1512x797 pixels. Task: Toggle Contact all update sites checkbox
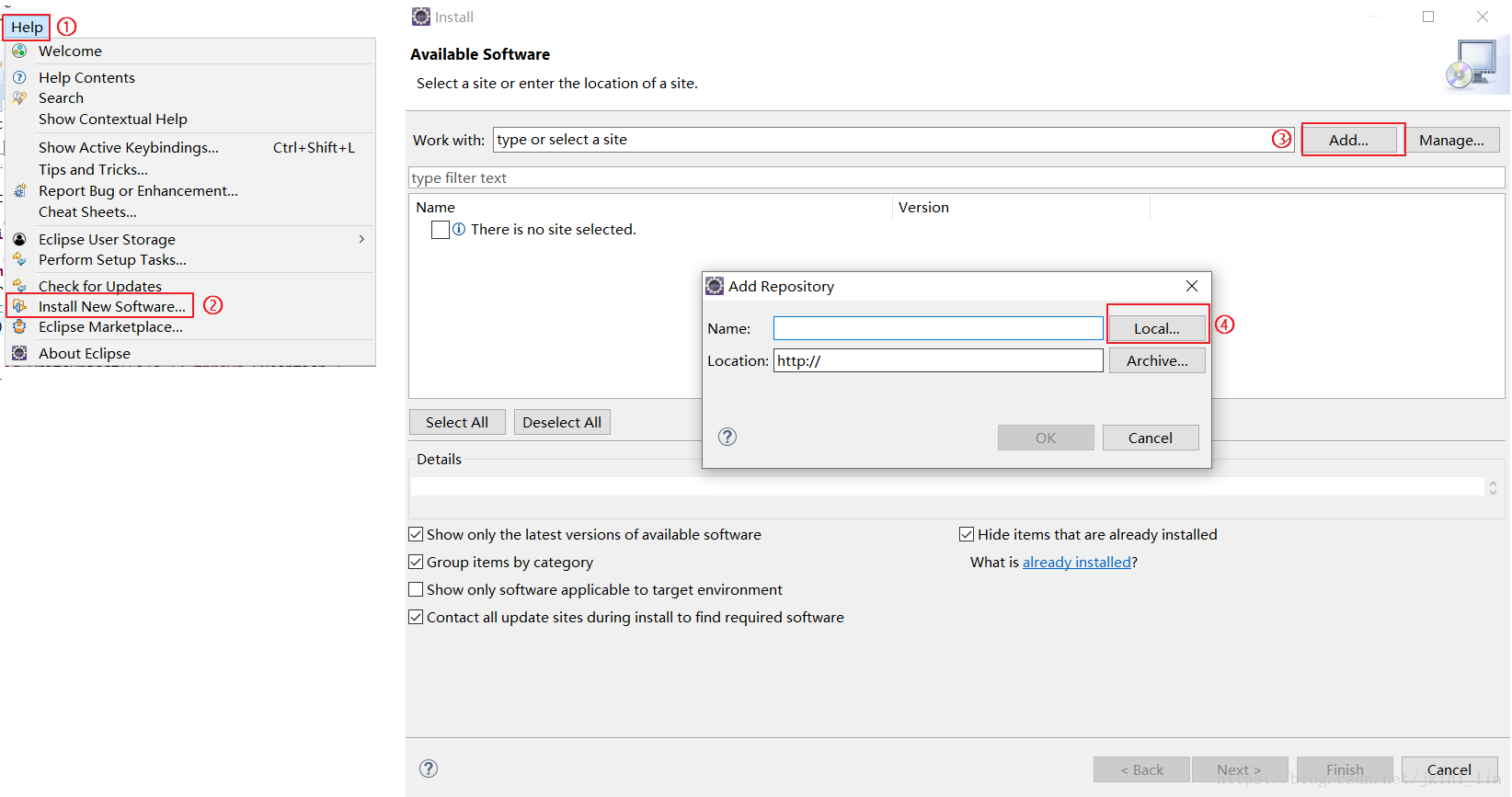coord(416,617)
